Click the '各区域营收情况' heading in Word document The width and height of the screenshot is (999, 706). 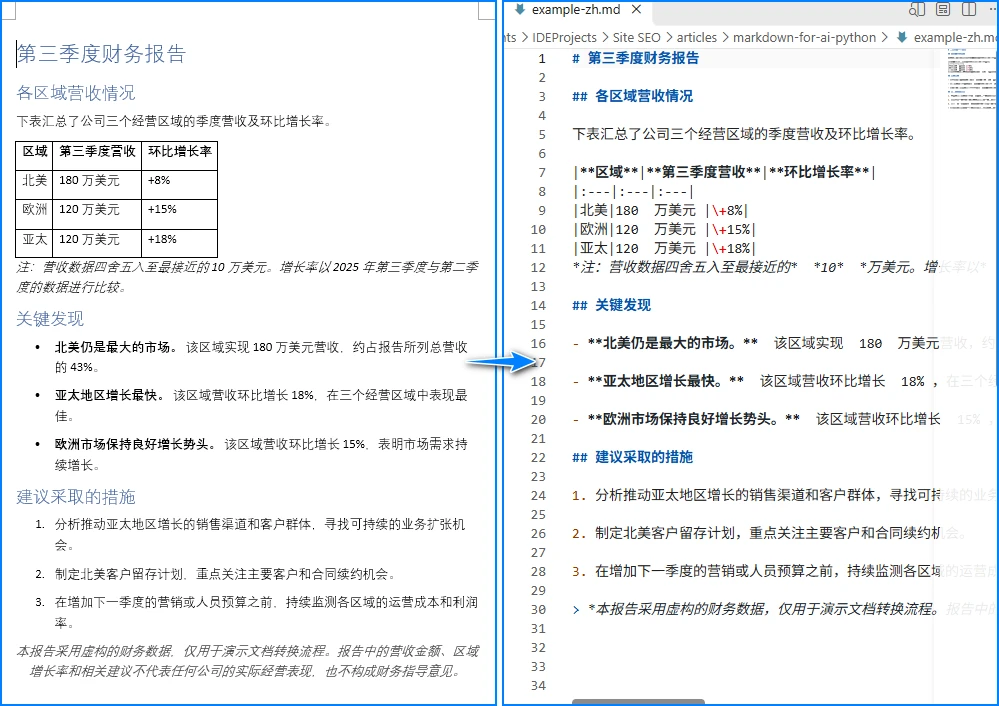tap(76, 93)
